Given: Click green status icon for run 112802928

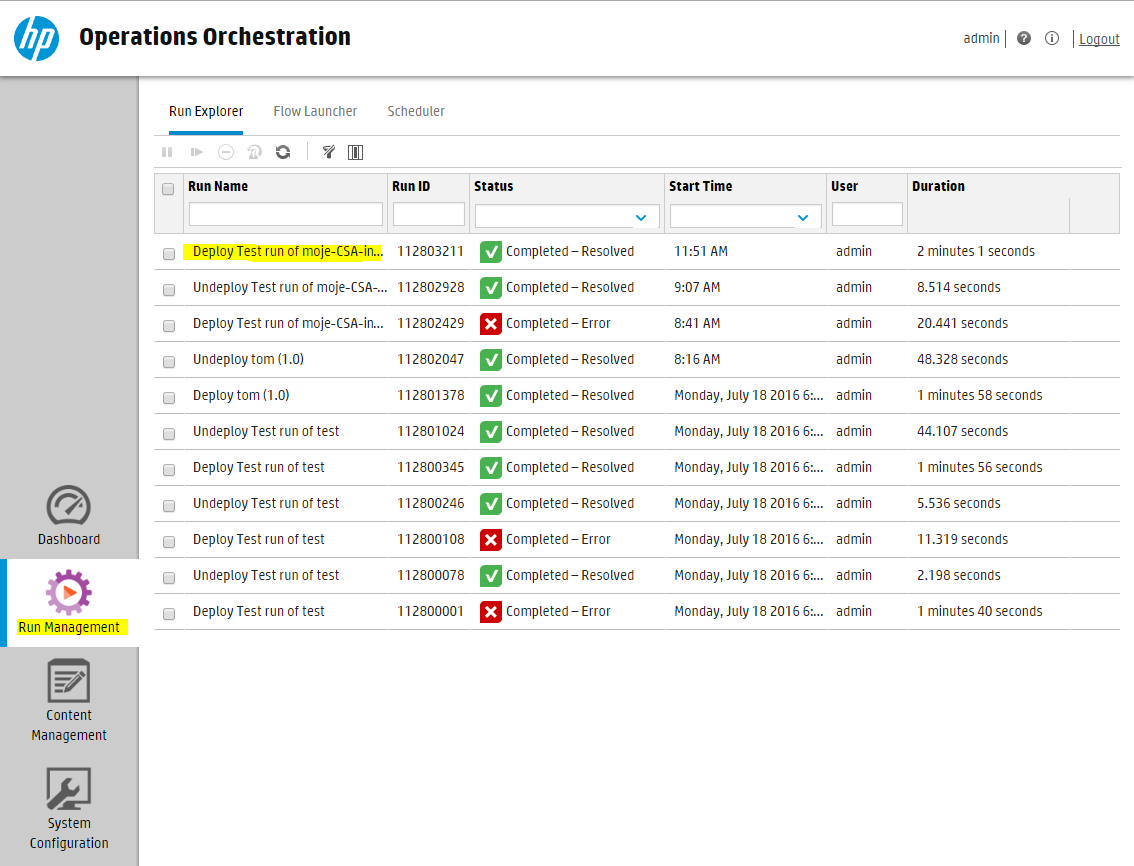Looking at the screenshot, I should pos(491,288).
